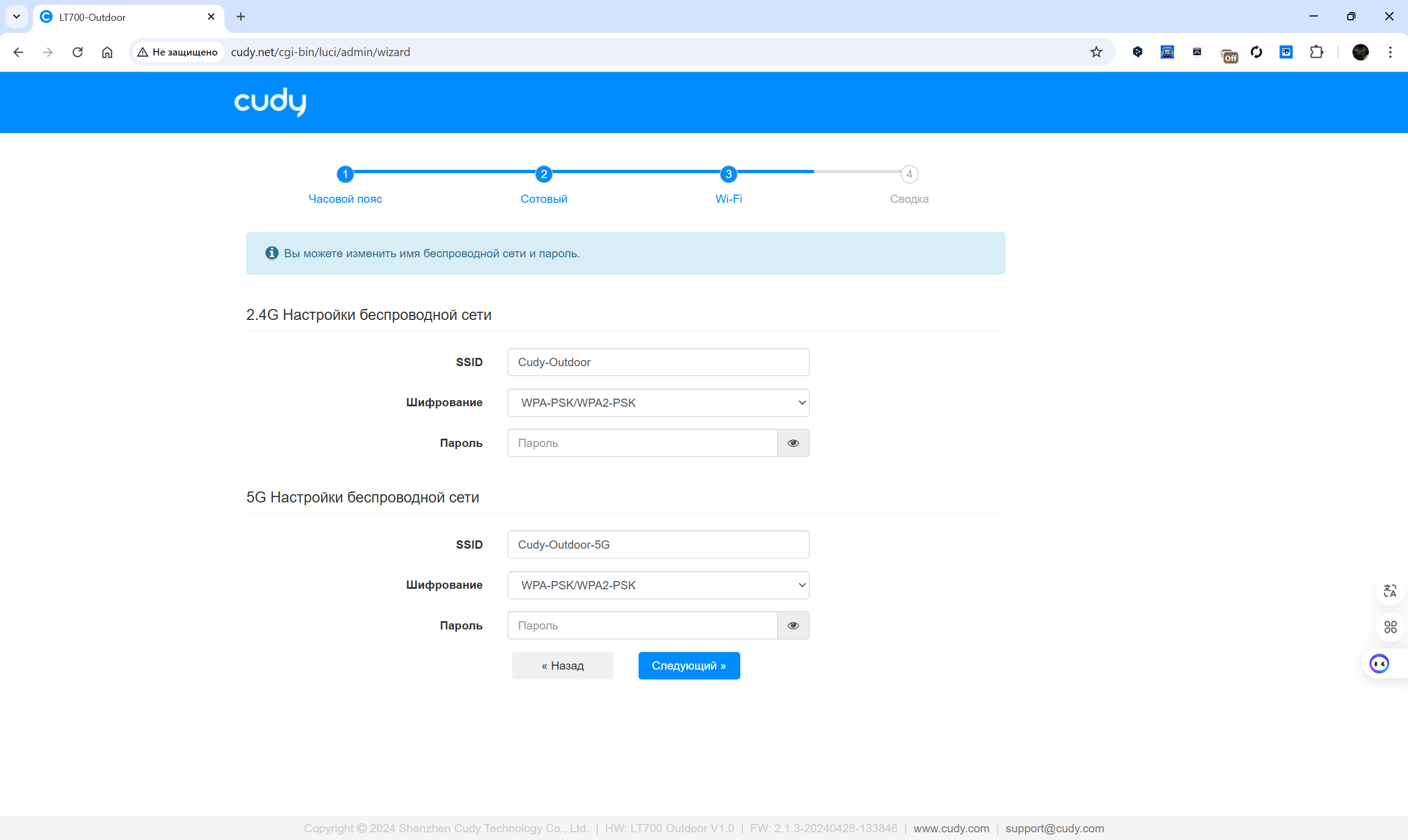Click the cudy logo in header

[x=270, y=102]
